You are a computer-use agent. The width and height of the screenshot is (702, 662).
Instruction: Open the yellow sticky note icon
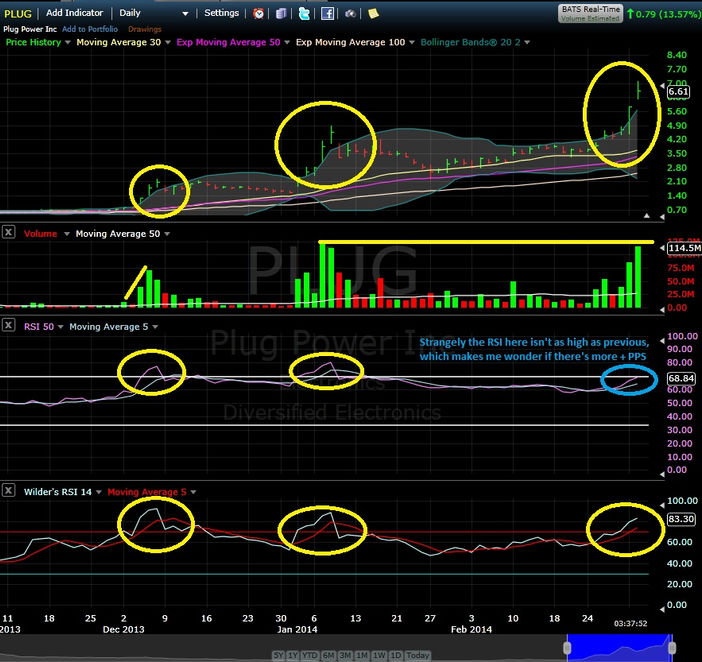click(x=373, y=13)
